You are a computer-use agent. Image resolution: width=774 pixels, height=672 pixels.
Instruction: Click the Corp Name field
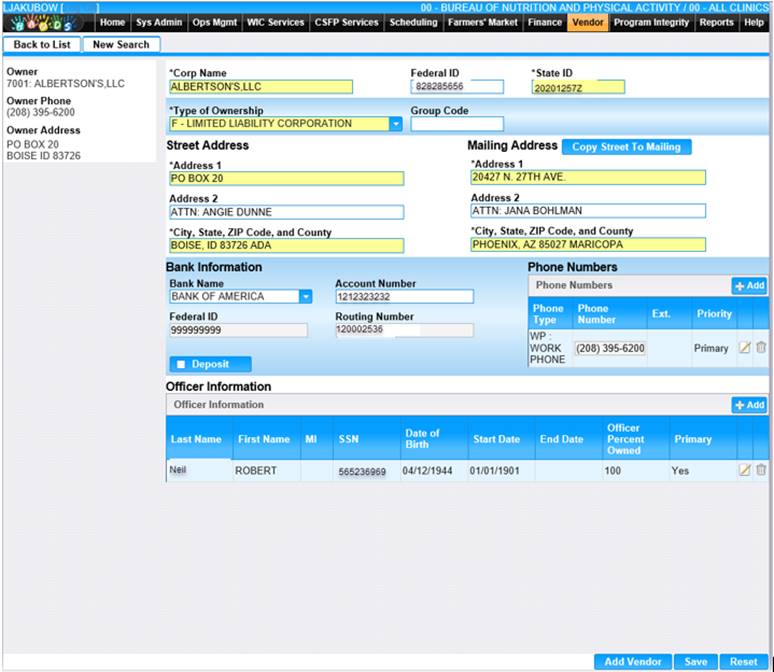[x=261, y=87]
